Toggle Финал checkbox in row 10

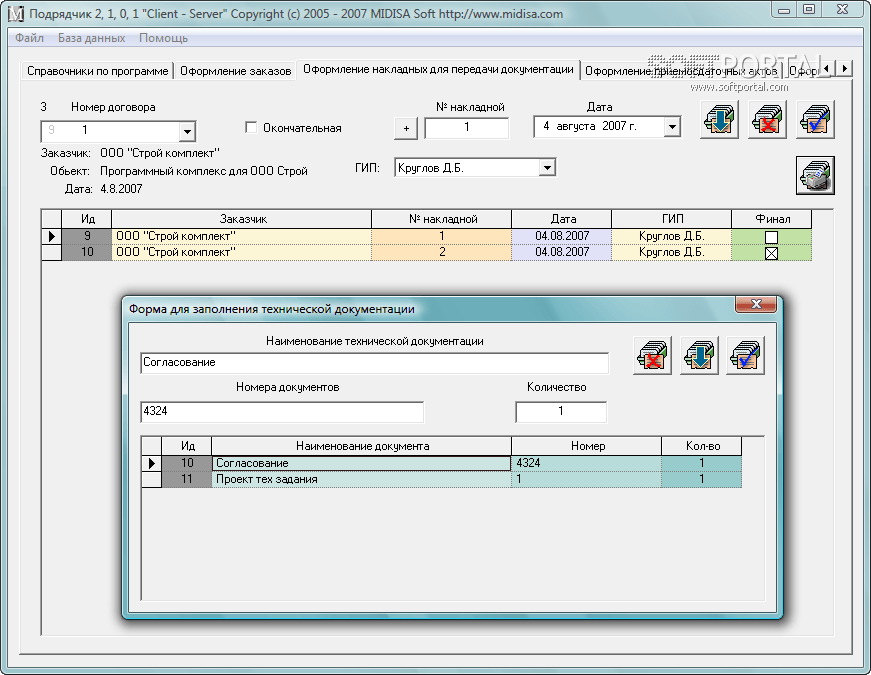click(x=771, y=253)
